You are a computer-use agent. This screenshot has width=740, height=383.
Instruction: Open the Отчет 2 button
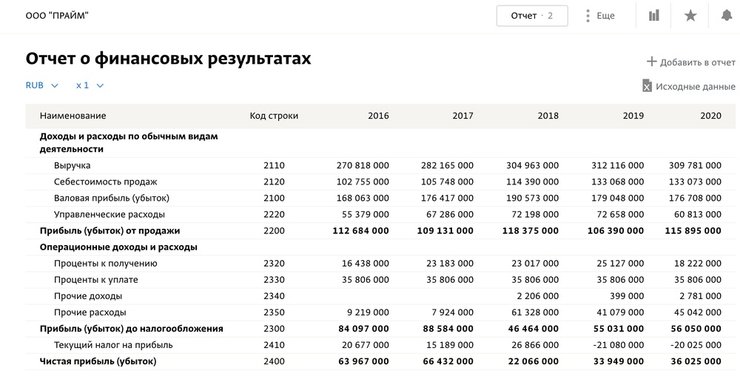(532, 16)
